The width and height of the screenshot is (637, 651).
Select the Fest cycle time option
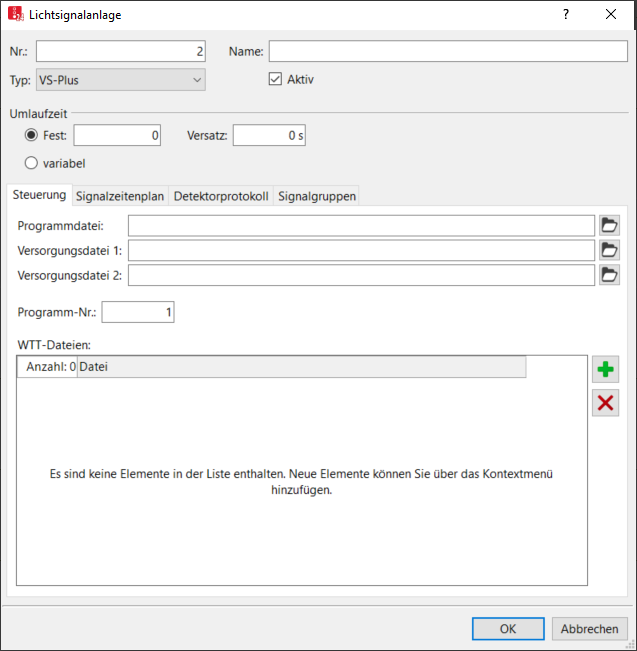[x=32, y=135]
